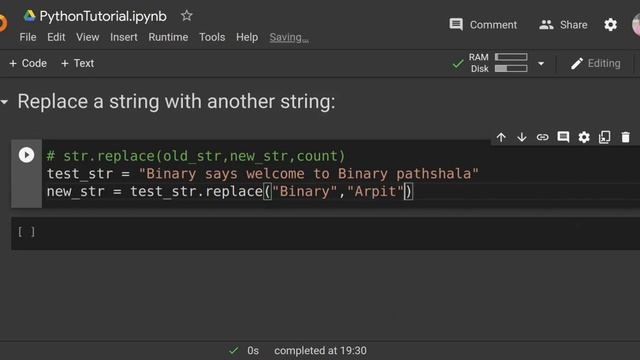Click the comment line str.replace syntax
The image size is (640, 360).
pyautogui.click(x=196, y=156)
